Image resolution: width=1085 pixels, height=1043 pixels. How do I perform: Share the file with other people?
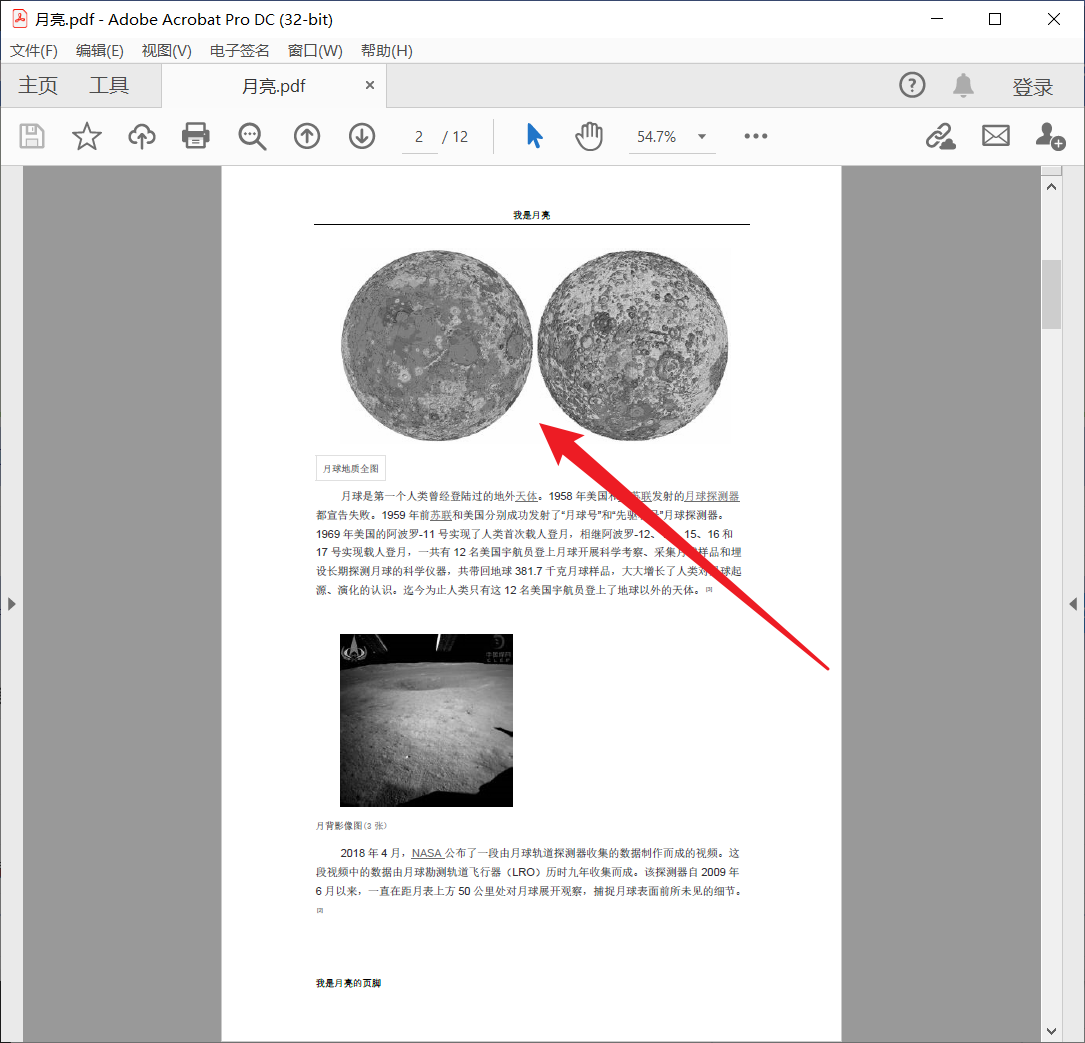pyautogui.click(x=1050, y=136)
